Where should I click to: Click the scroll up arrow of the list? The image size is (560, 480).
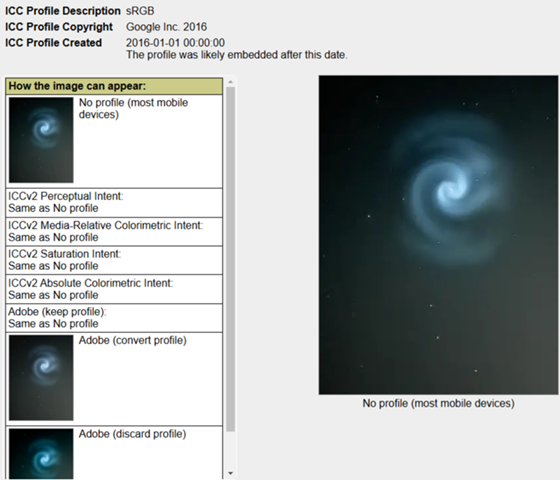(x=230, y=82)
